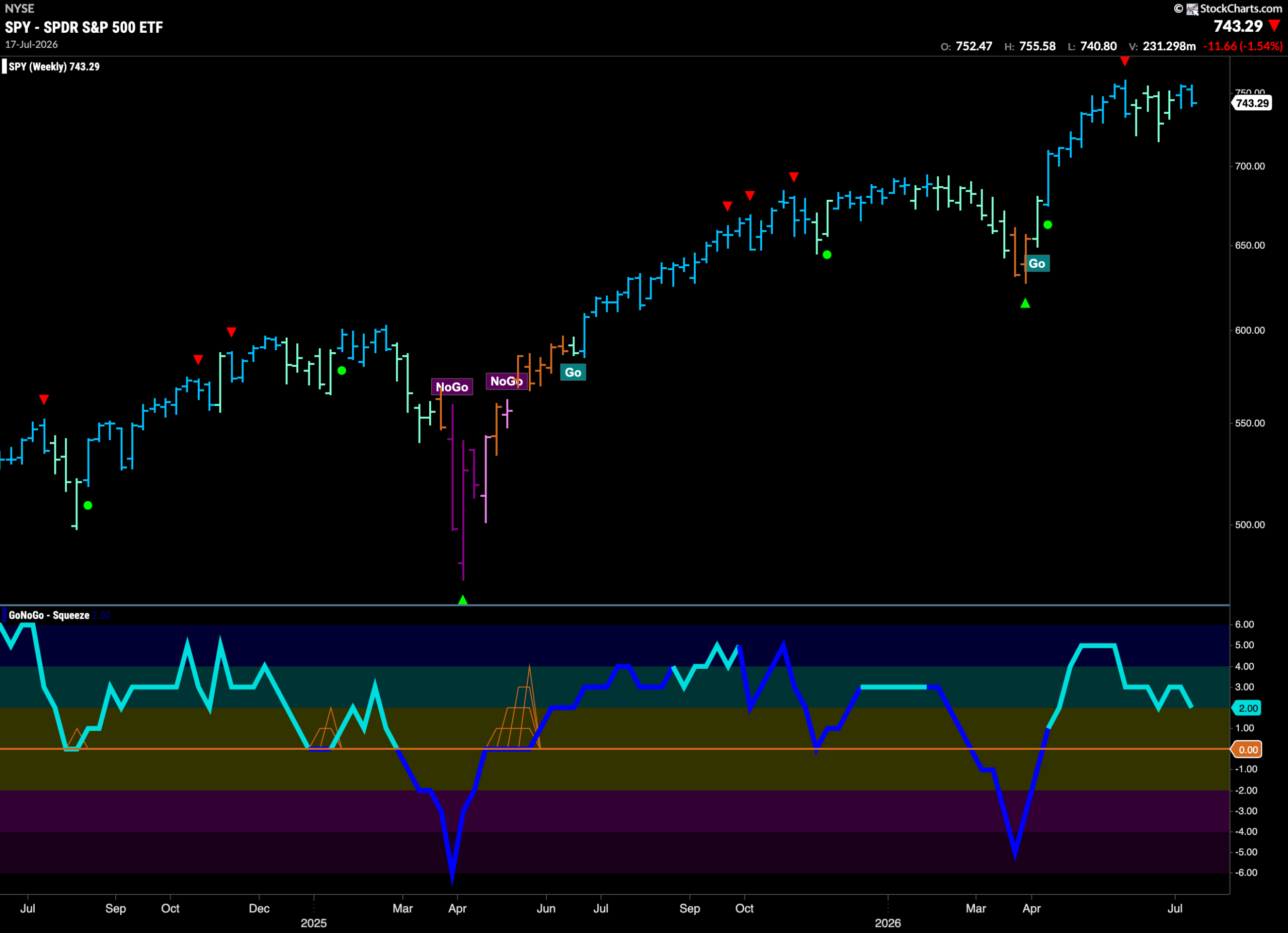Click the 500.00 price axis label

pyautogui.click(x=1250, y=524)
